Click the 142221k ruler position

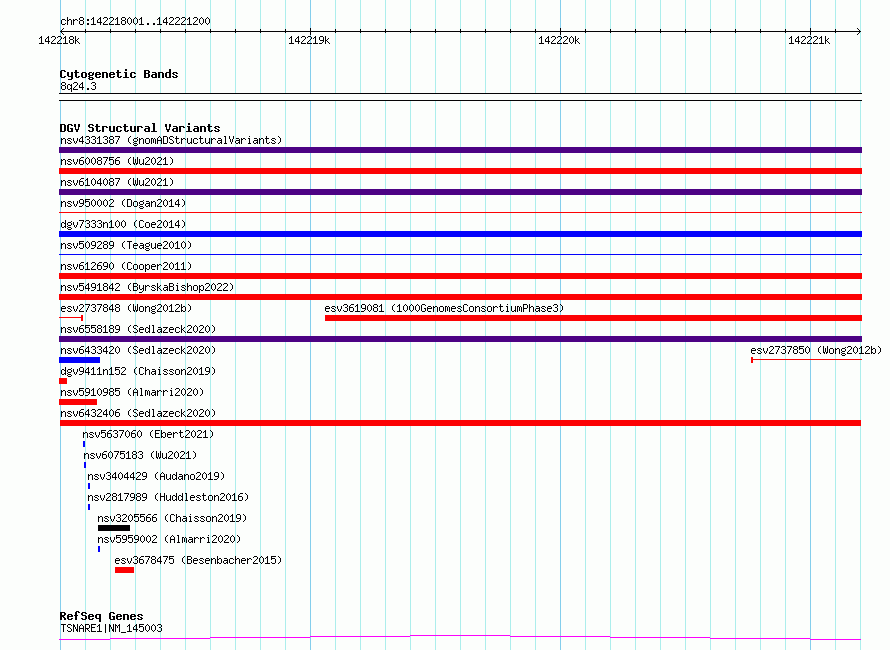tap(809, 40)
